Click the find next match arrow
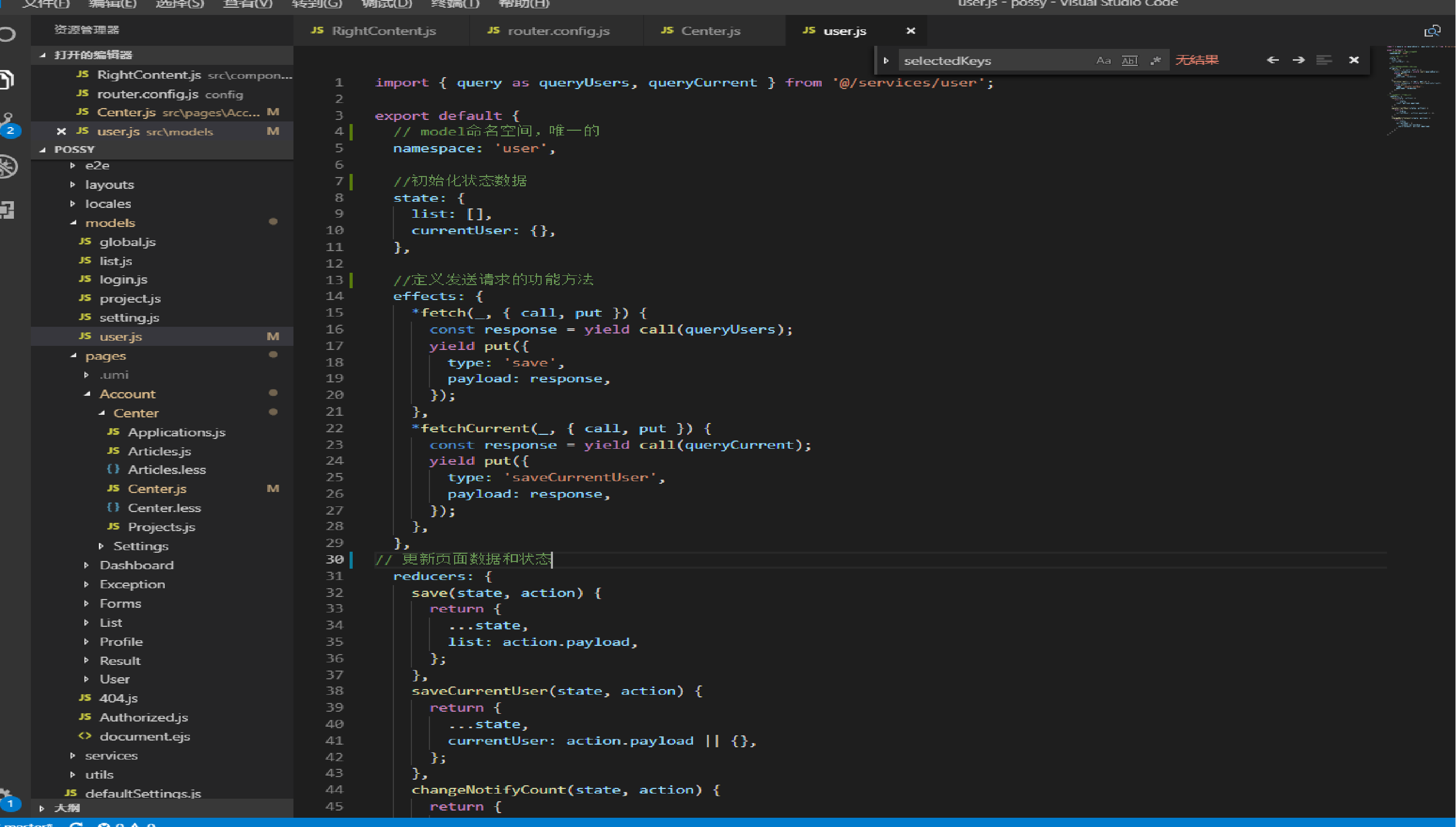This screenshot has width=1456, height=827. (1298, 60)
